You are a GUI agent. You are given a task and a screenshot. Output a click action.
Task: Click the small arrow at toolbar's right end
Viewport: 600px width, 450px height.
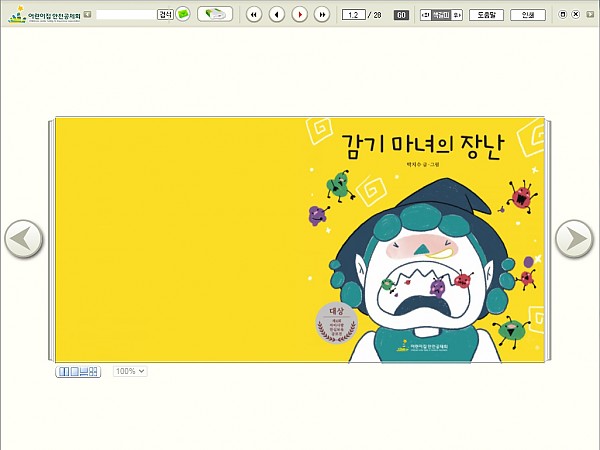point(590,15)
